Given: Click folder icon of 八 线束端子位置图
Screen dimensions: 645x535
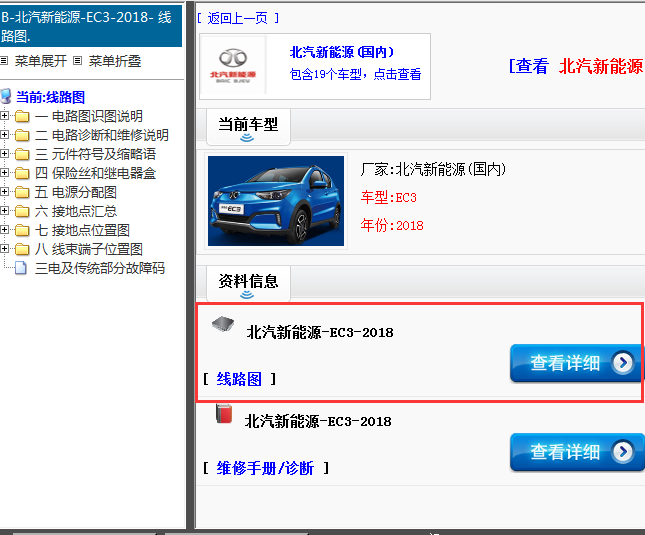Looking at the screenshot, I should (22, 249).
